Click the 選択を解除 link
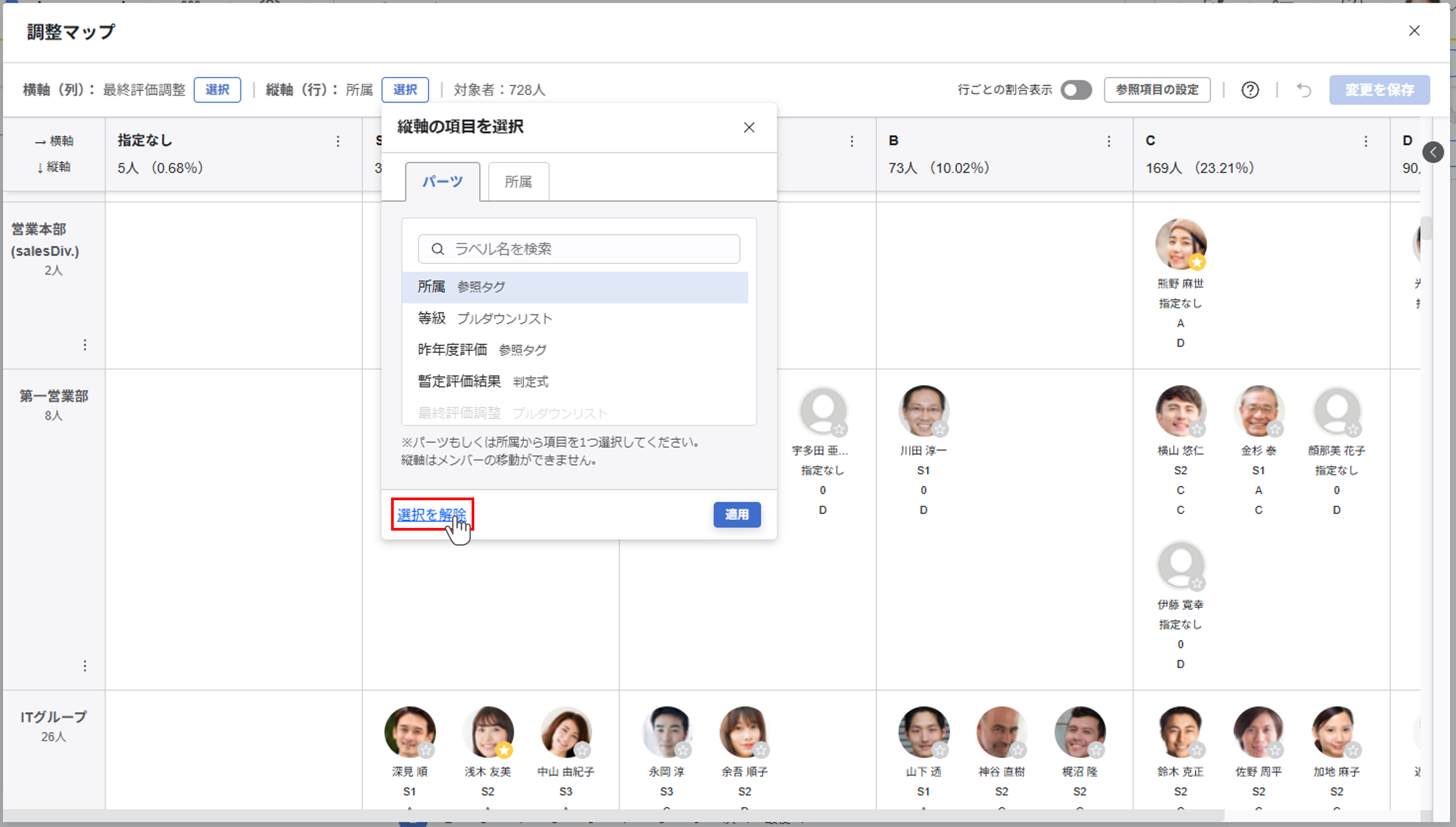 click(432, 514)
